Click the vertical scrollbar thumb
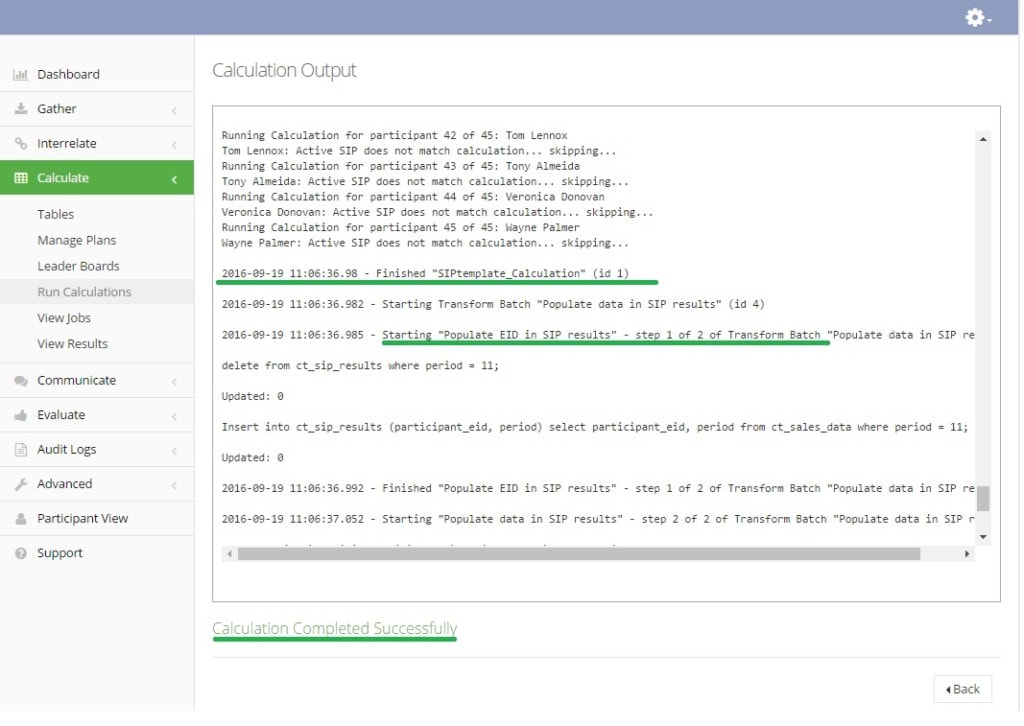The height and width of the screenshot is (726, 1024). pos(982,498)
